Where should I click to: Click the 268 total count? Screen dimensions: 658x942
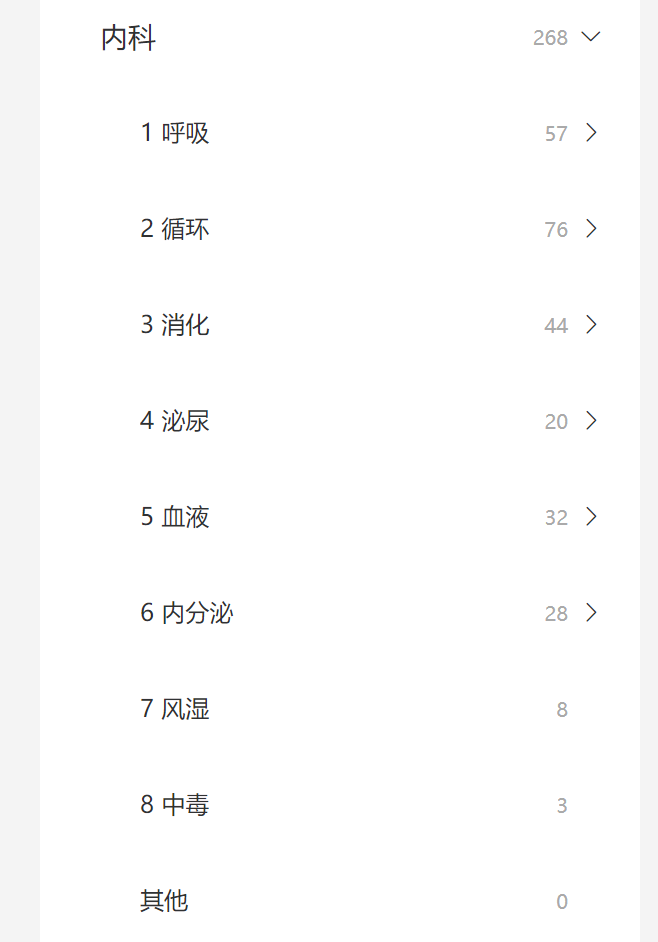[550, 38]
